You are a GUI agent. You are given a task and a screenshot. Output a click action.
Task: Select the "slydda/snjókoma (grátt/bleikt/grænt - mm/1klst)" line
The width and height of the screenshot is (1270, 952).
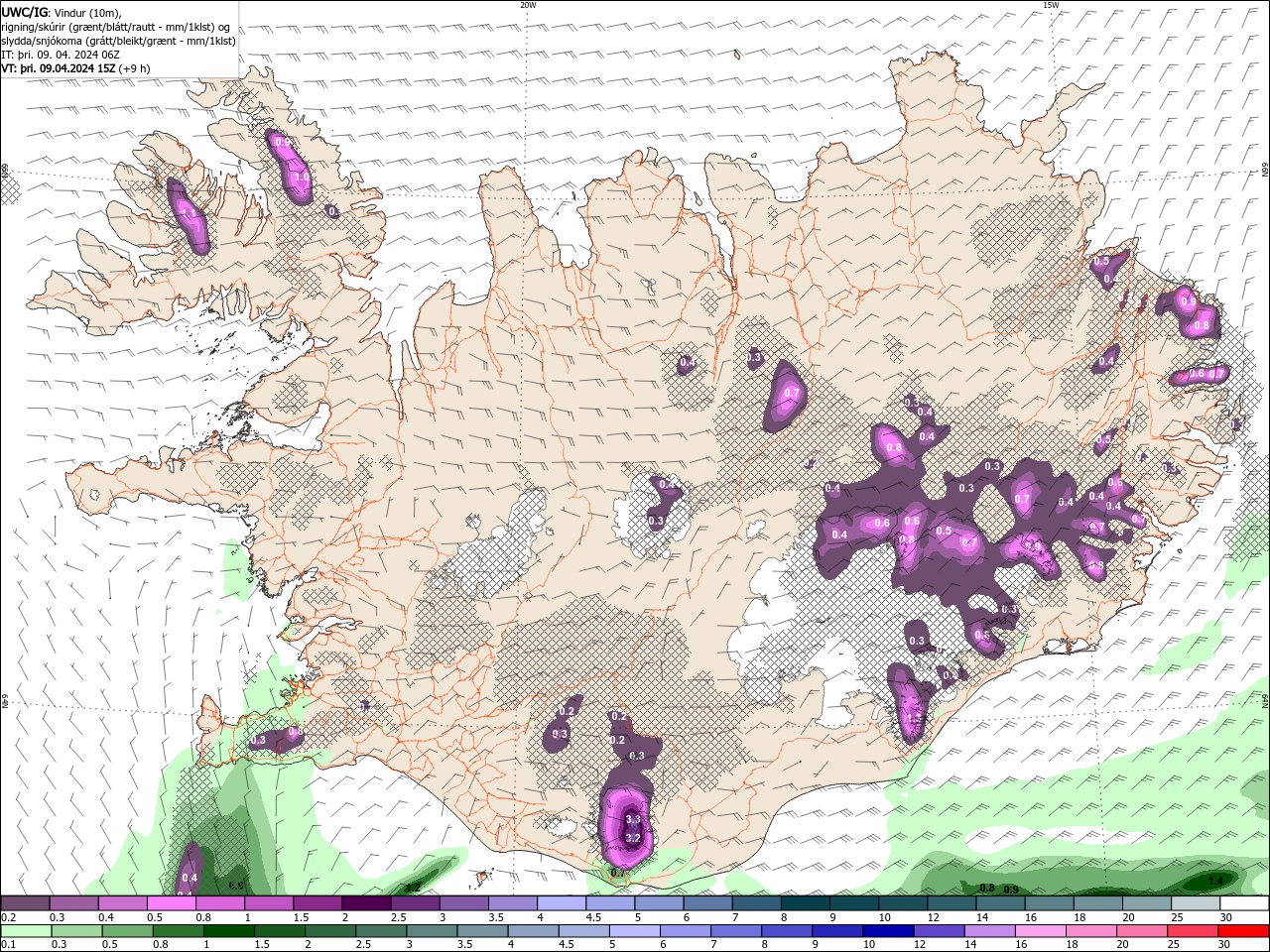coord(119,40)
